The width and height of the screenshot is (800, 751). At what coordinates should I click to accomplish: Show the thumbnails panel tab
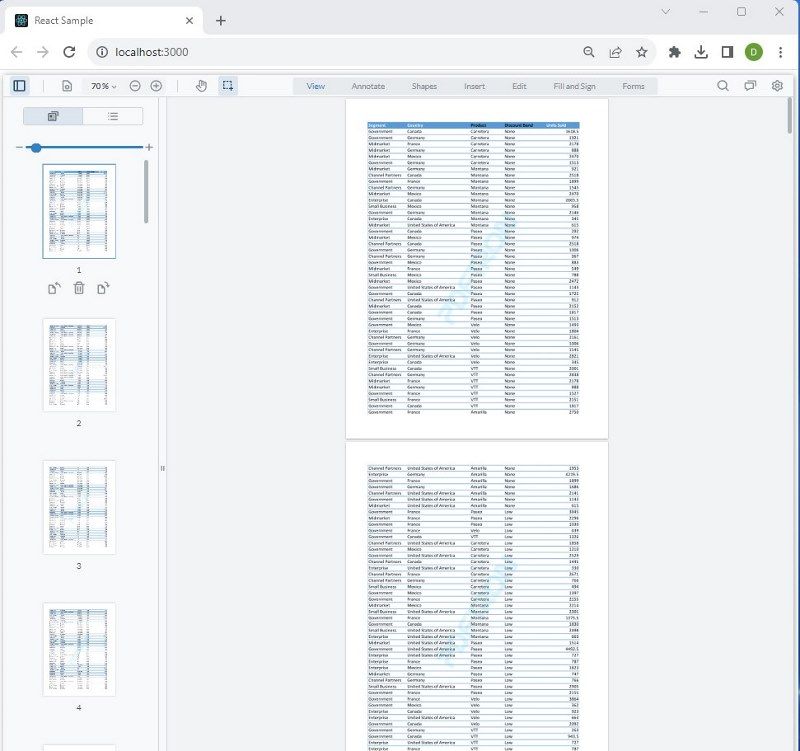(x=53, y=116)
